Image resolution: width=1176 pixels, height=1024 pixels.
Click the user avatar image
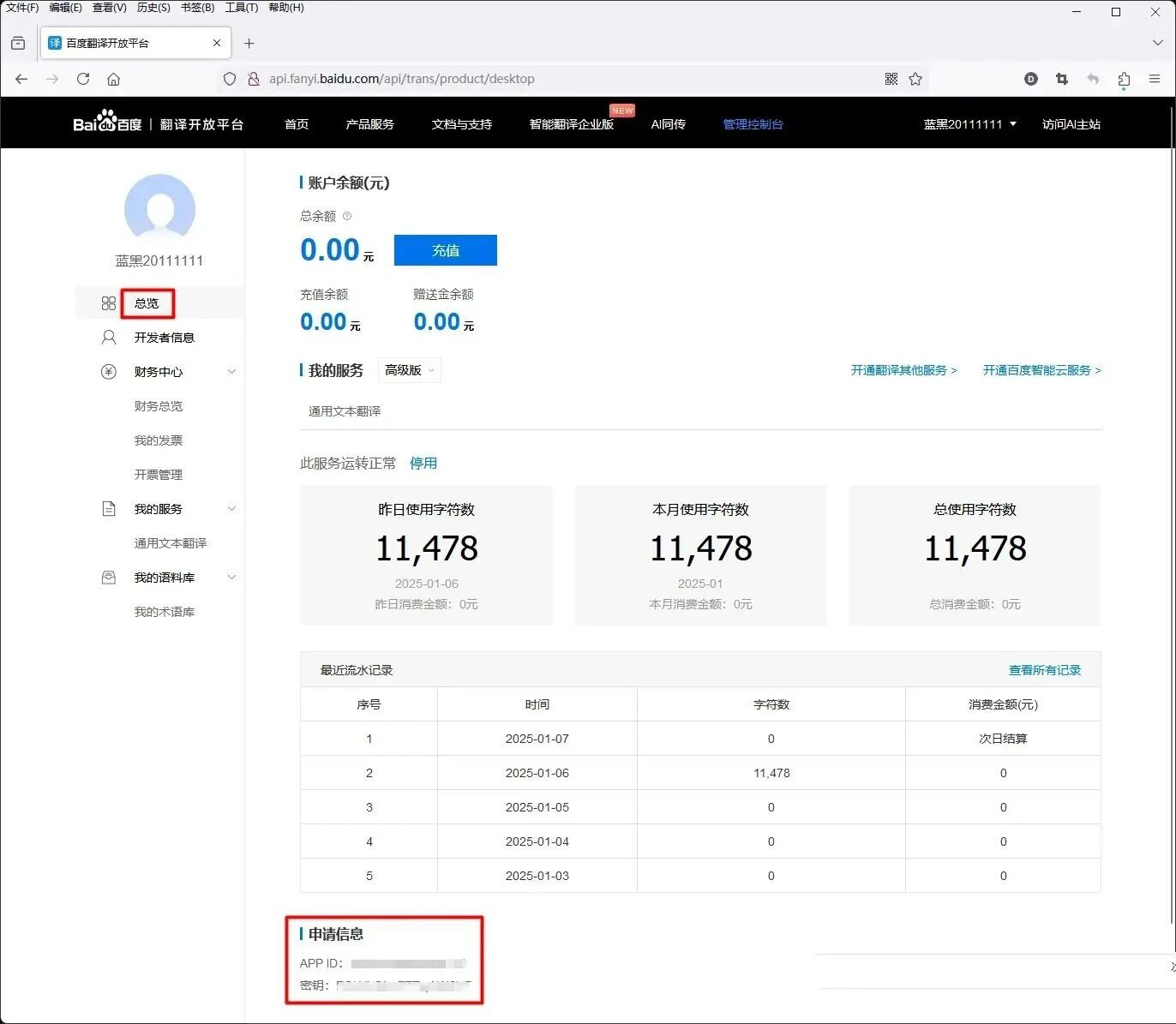click(x=159, y=208)
